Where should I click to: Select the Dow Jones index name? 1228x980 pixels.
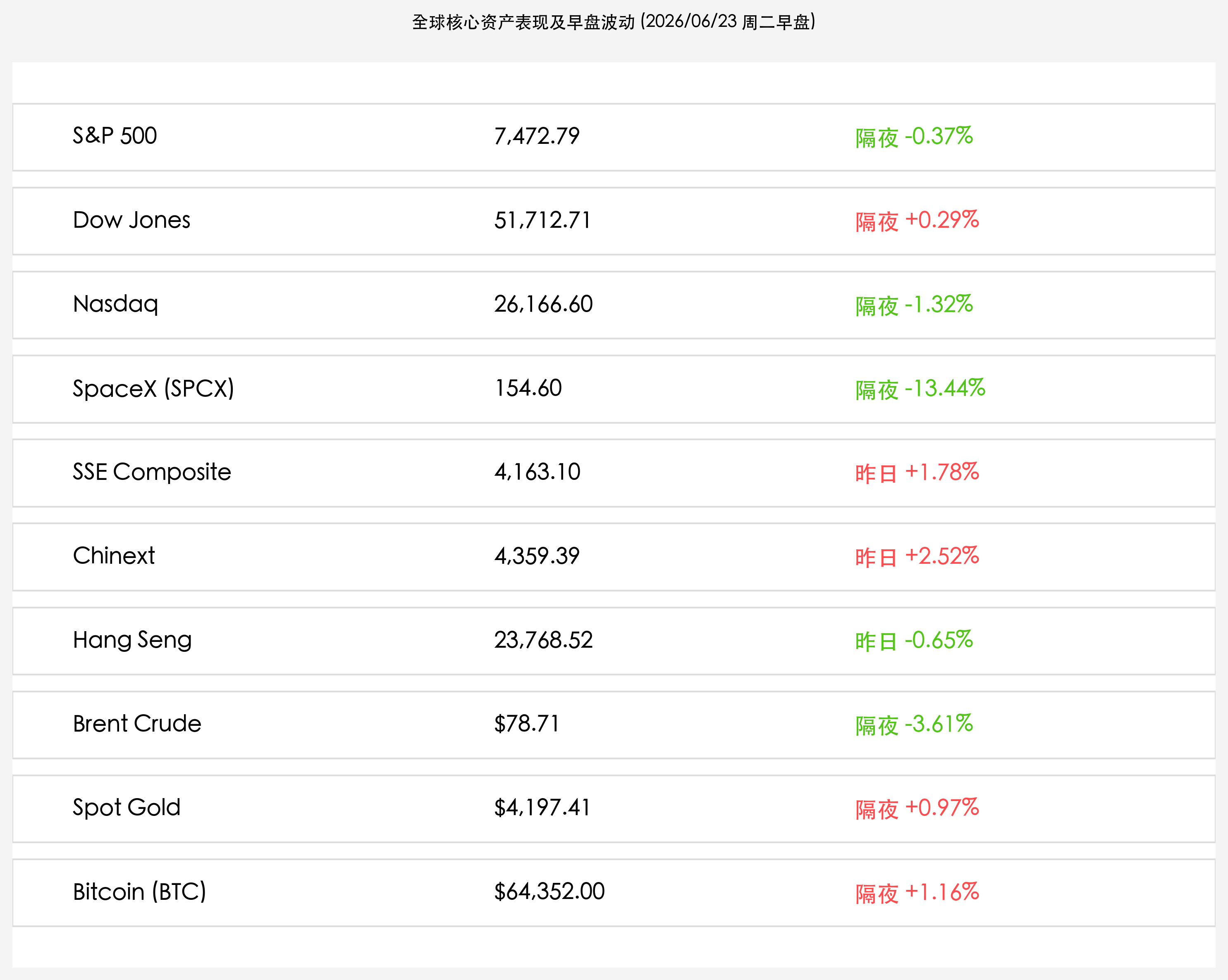point(131,220)
